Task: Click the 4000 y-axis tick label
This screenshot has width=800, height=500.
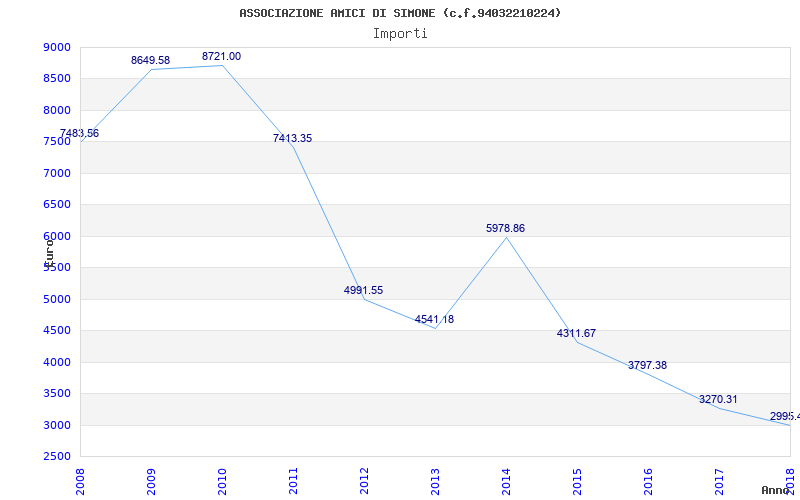Action: (x=57, y=362)
